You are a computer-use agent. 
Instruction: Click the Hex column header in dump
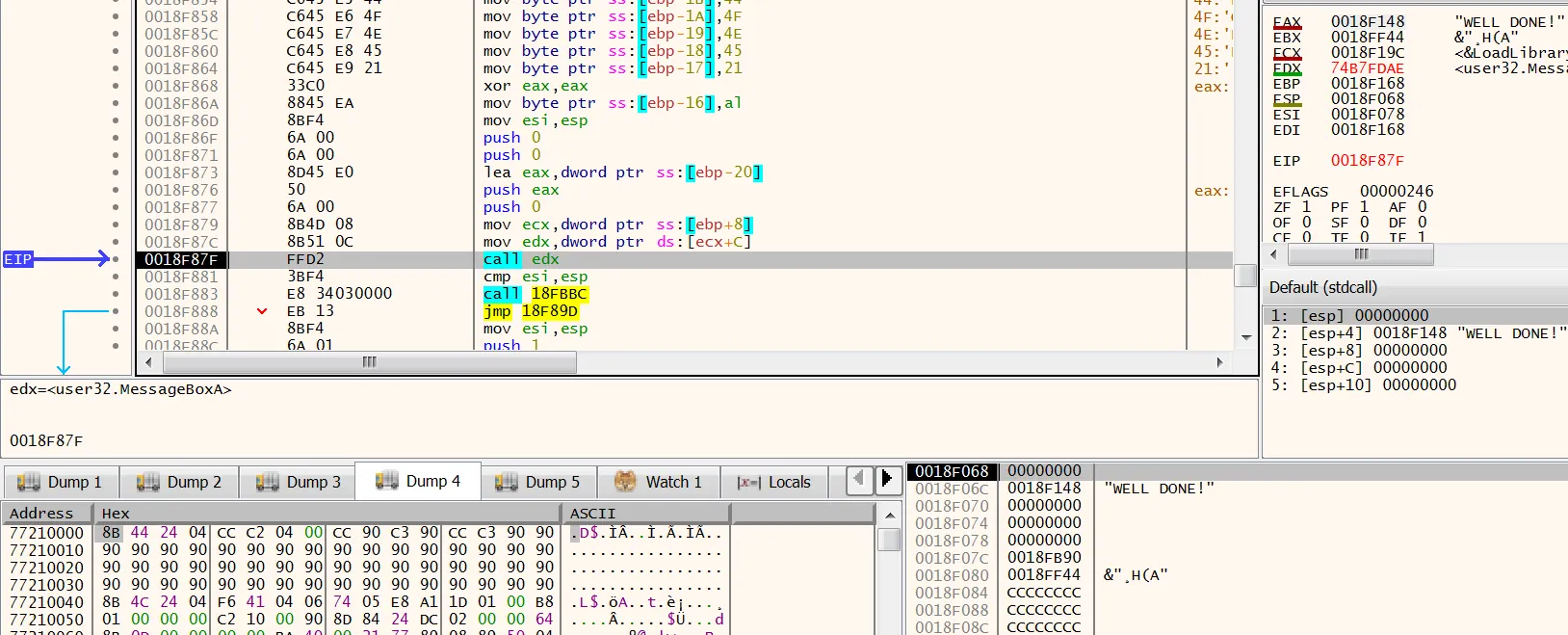pos(116,514)
